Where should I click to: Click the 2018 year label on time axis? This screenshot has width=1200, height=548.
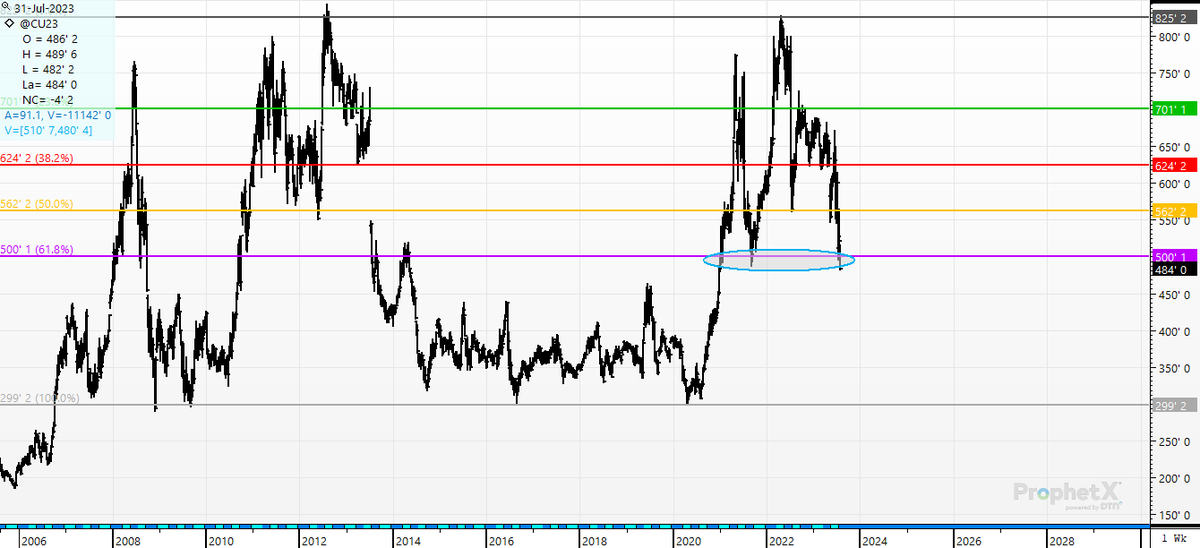(594, 540)
